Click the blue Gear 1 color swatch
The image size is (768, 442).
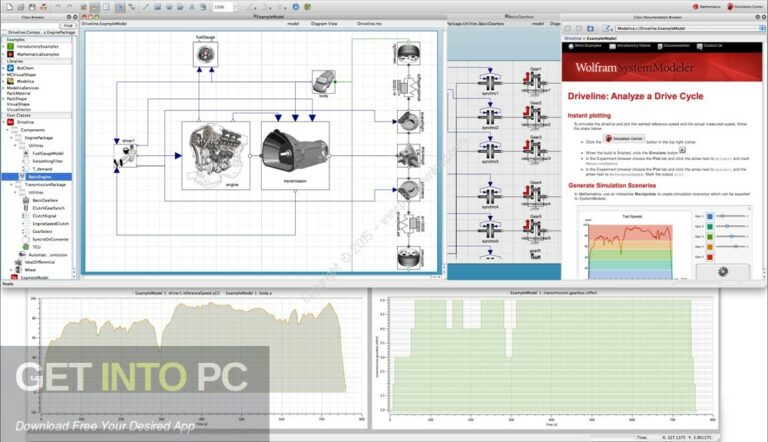pyautogui.click(x=710, y=216)
